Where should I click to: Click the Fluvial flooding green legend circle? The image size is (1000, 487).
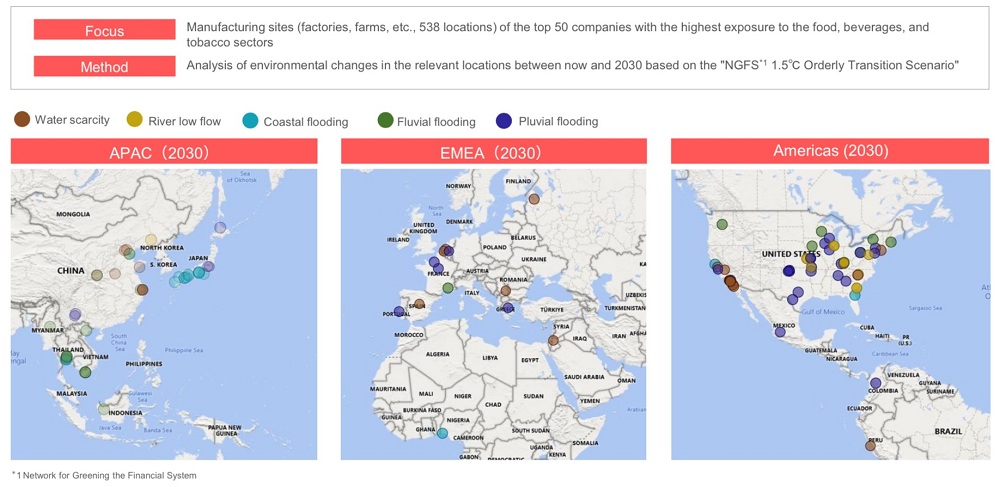click(385, 121)
